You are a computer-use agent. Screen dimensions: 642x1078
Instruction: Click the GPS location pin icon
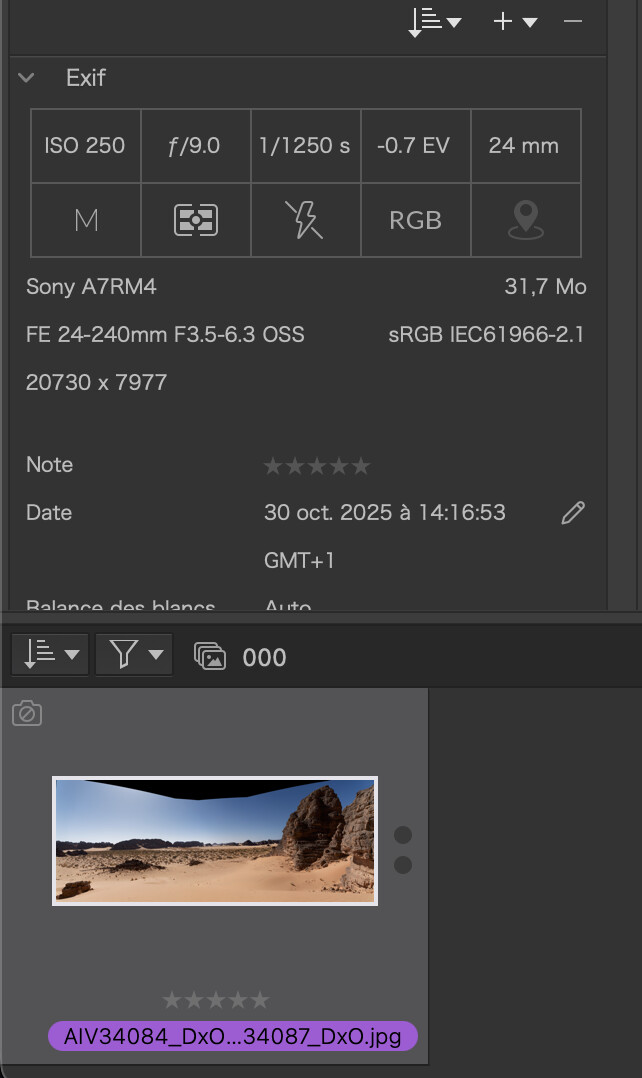[525, 220]
